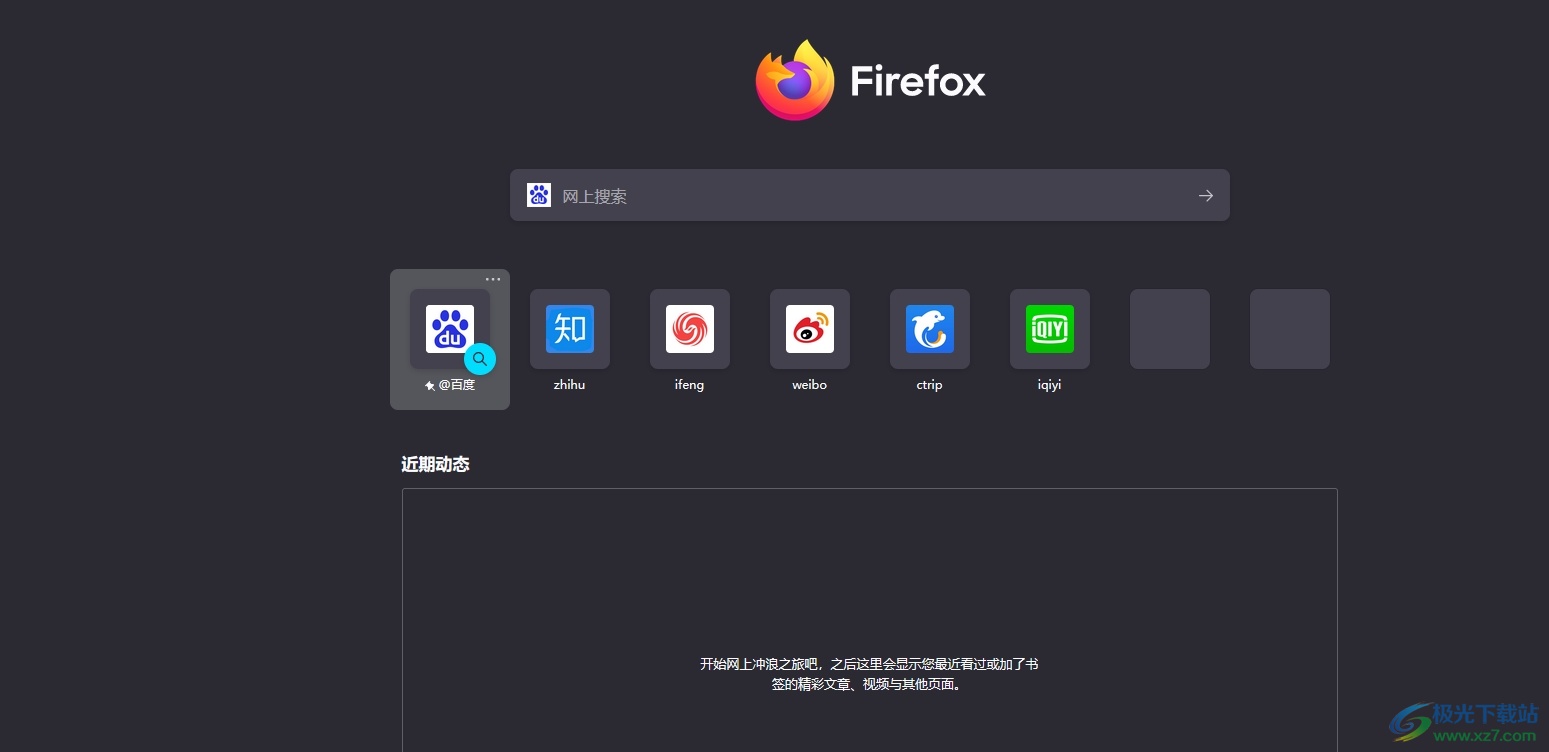Open the ctrip shortcut tile

[930, 329]
